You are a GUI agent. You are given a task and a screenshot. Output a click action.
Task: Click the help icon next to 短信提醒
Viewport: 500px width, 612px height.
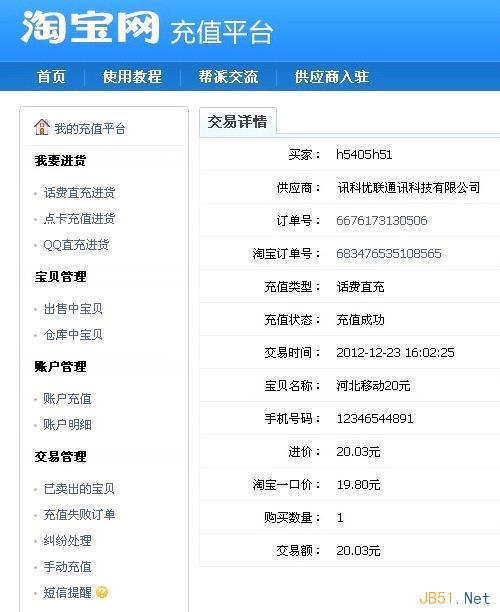coord(101,592)
